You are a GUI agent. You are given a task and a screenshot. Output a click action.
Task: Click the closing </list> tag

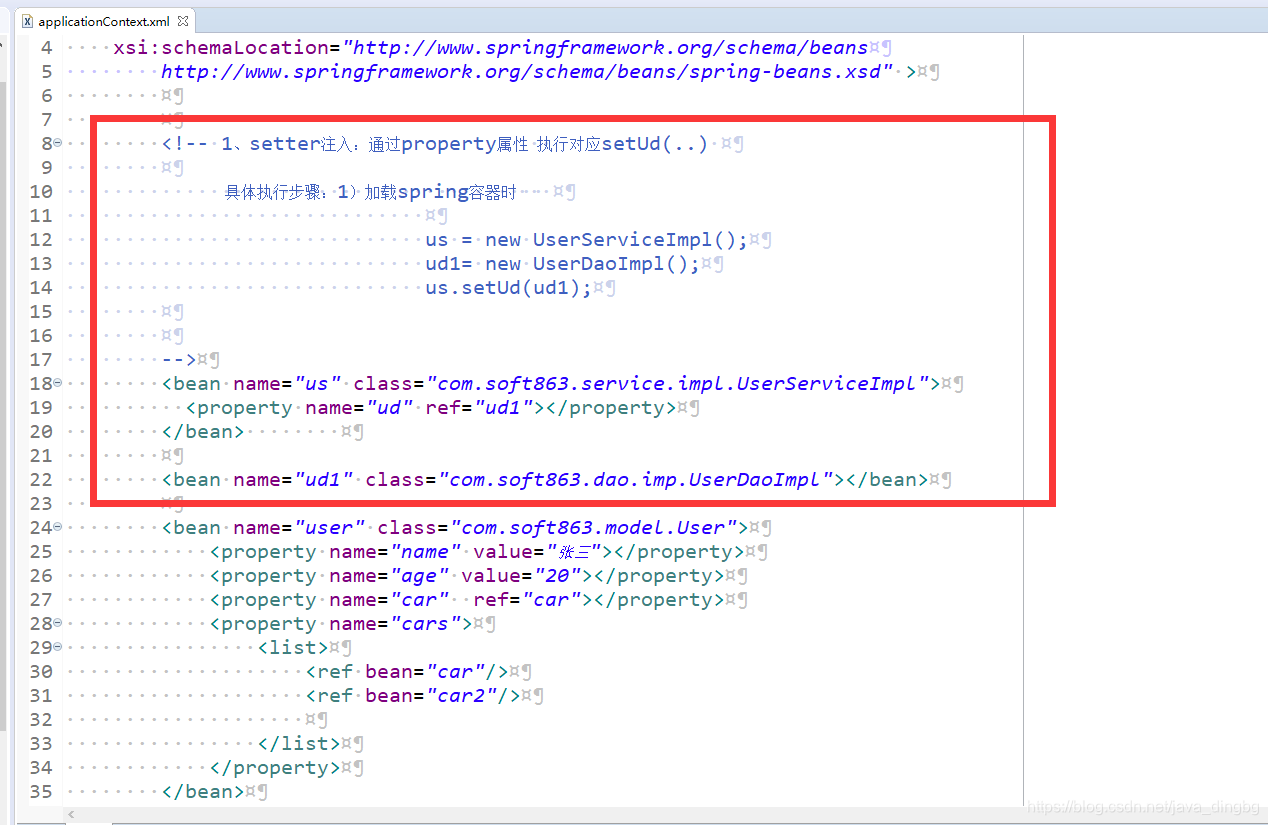[x=299, y=744]
